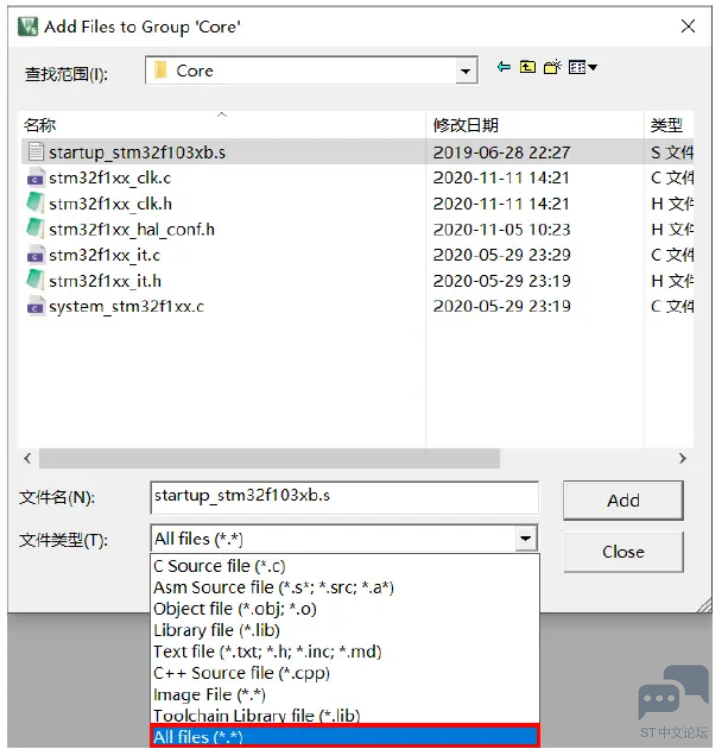
Task: Click the system_stm32f1xx.c file icon
Action: pyautogui.click(x=36, y=306)
